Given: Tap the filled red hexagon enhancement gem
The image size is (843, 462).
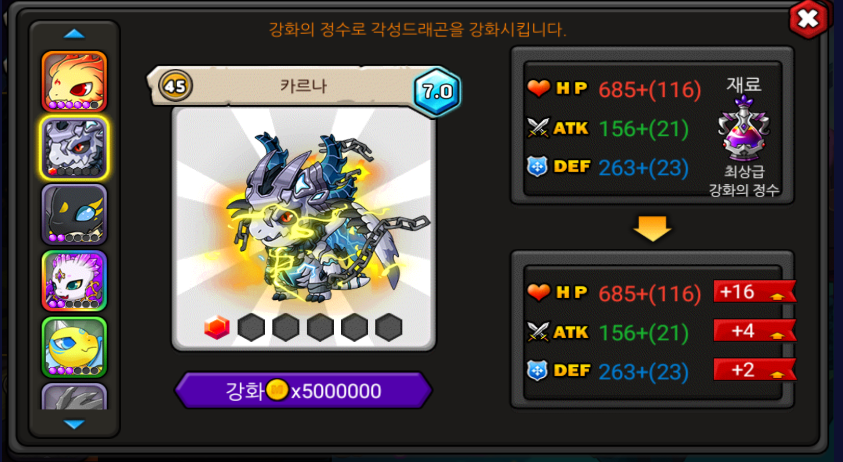Looking at the screenshot, I should click(217, 327).
